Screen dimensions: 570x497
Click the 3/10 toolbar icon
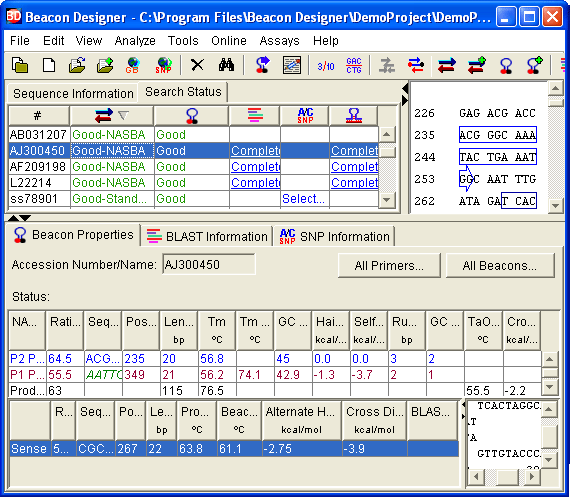point(326,66)
